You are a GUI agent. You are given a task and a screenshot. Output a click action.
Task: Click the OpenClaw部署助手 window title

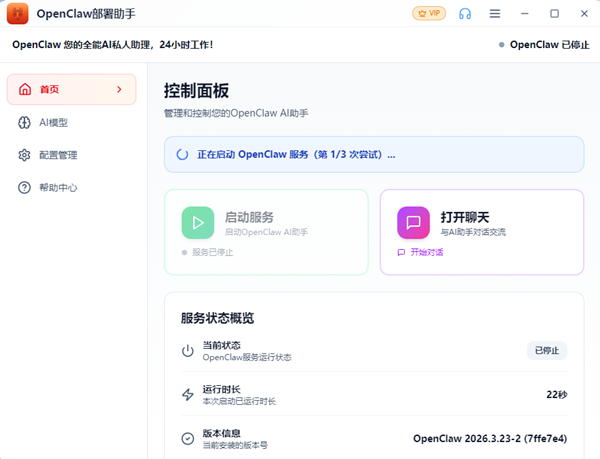pyautogui.click(x=86, y=14)
